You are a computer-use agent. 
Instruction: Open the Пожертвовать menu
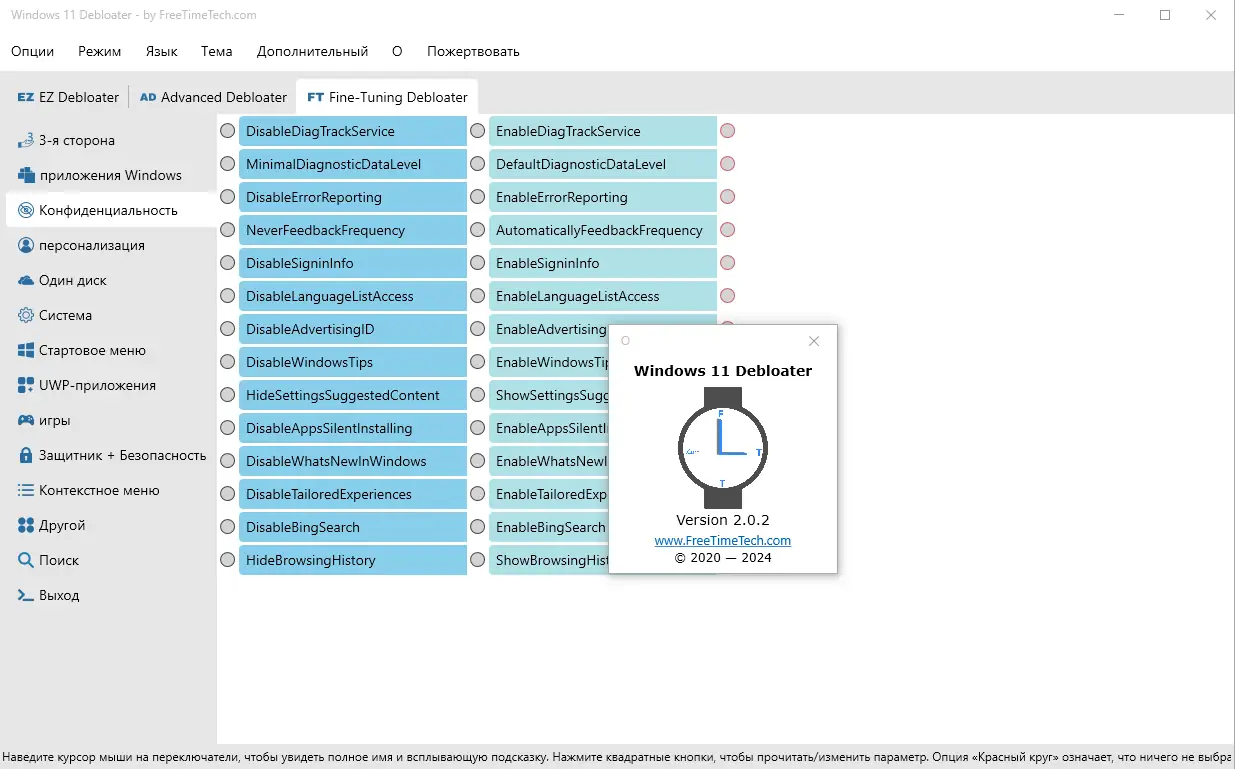473,51
